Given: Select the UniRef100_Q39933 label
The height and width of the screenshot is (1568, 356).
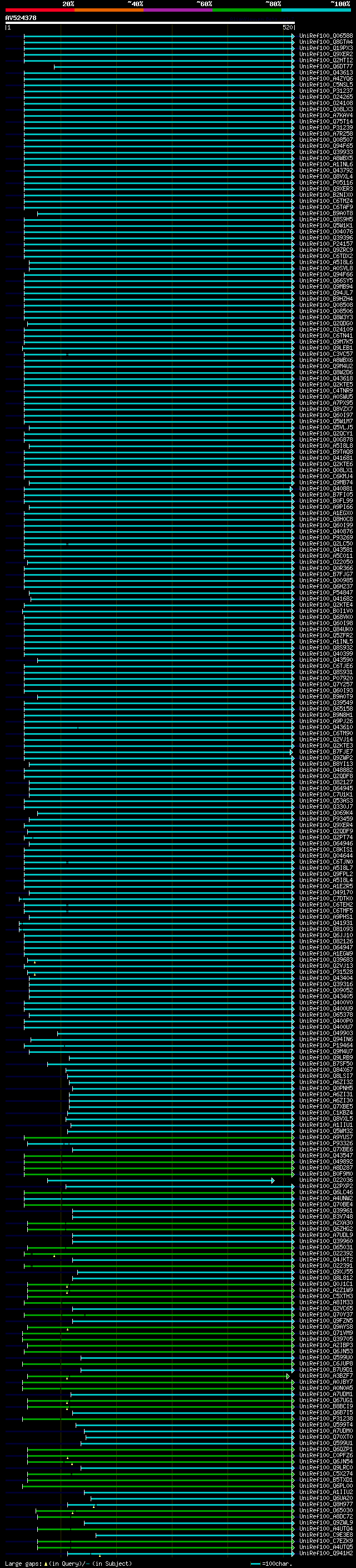Looking at the screenshot, I should (x=326, y=151).
